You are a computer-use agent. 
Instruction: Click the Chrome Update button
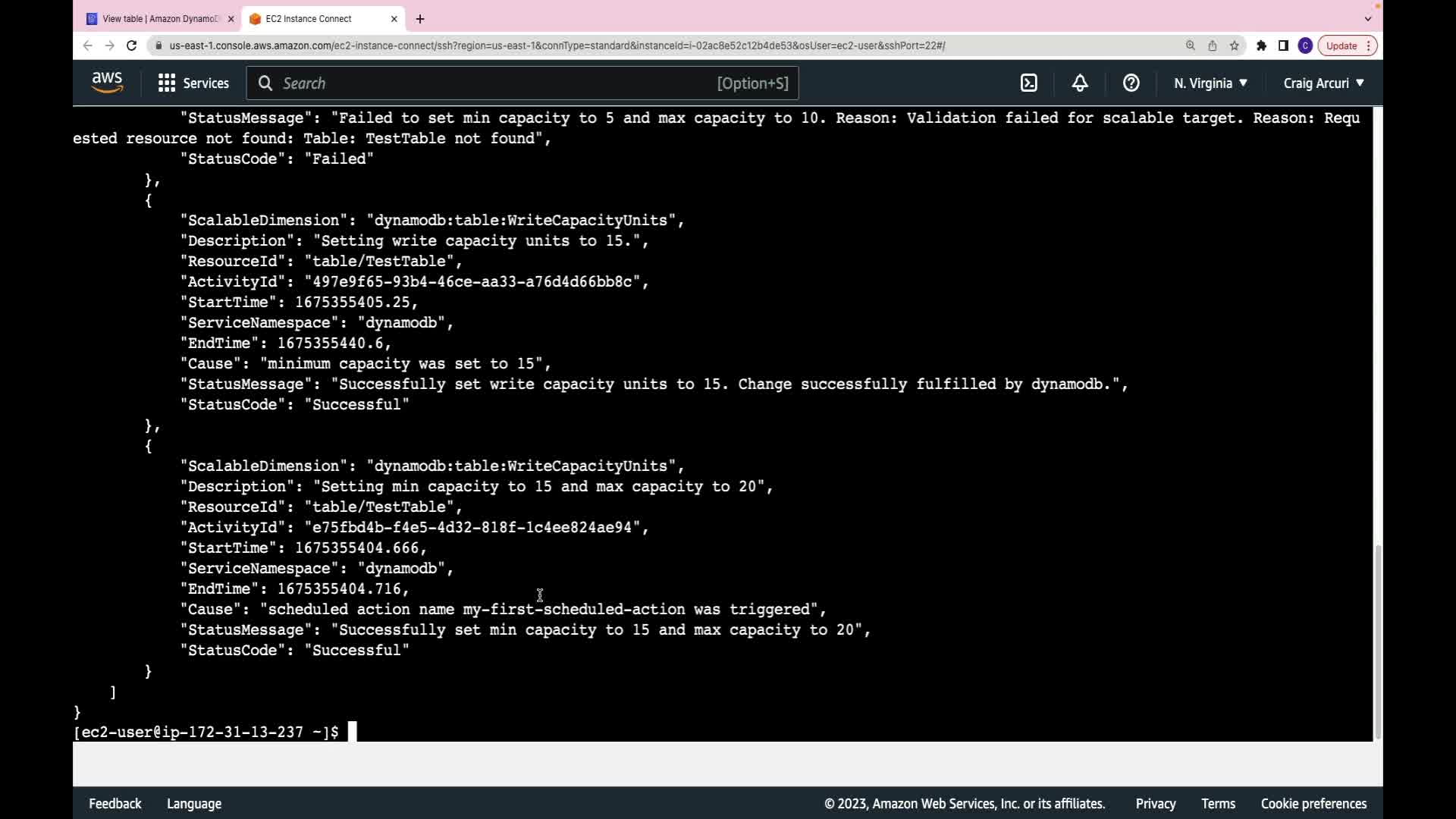click(1341, 45)
